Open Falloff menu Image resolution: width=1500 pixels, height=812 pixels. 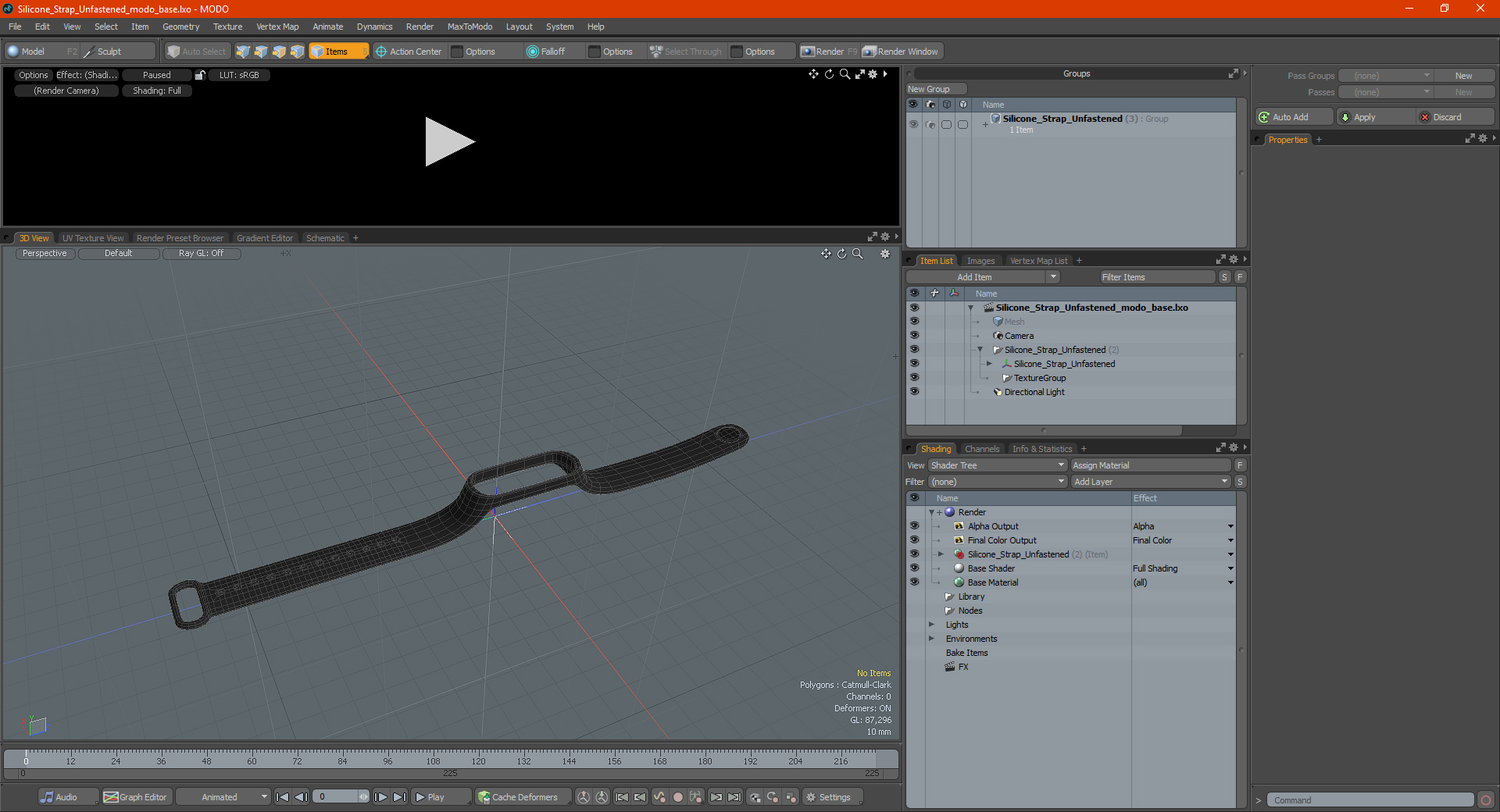point(546,52)
